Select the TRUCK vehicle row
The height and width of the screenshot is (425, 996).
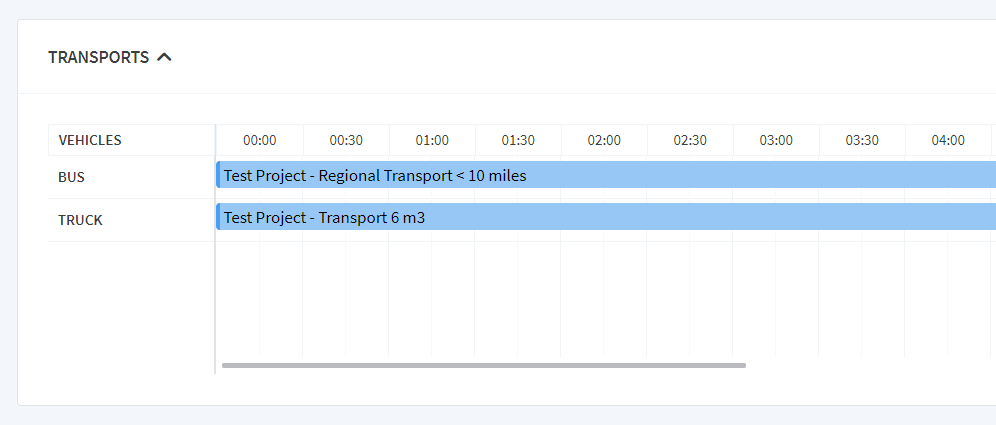click(131, 220)
